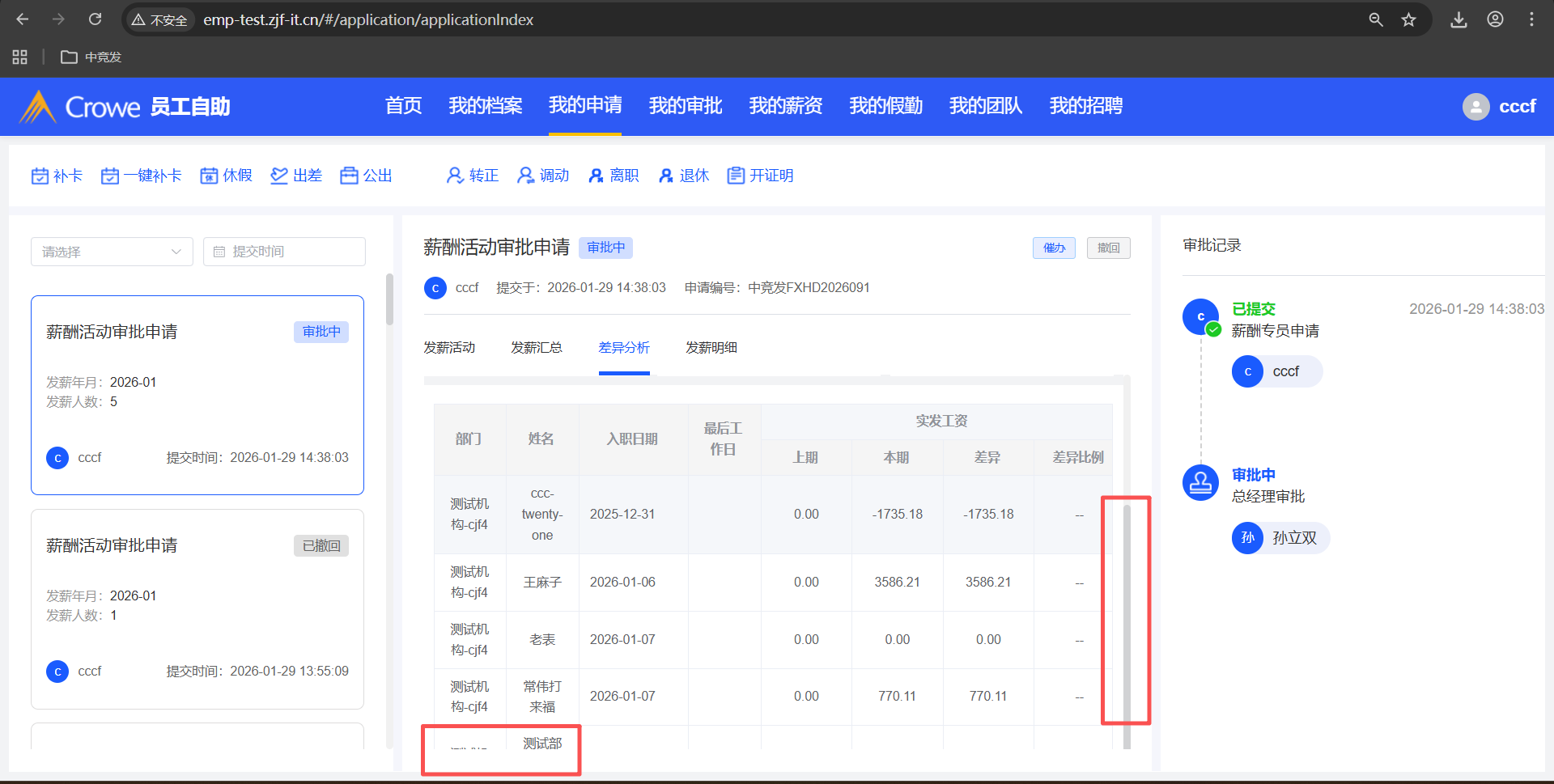This screenshot has height=784, width=1554.
Task: Open the cccf user account menu
Action: [1499, 107]
